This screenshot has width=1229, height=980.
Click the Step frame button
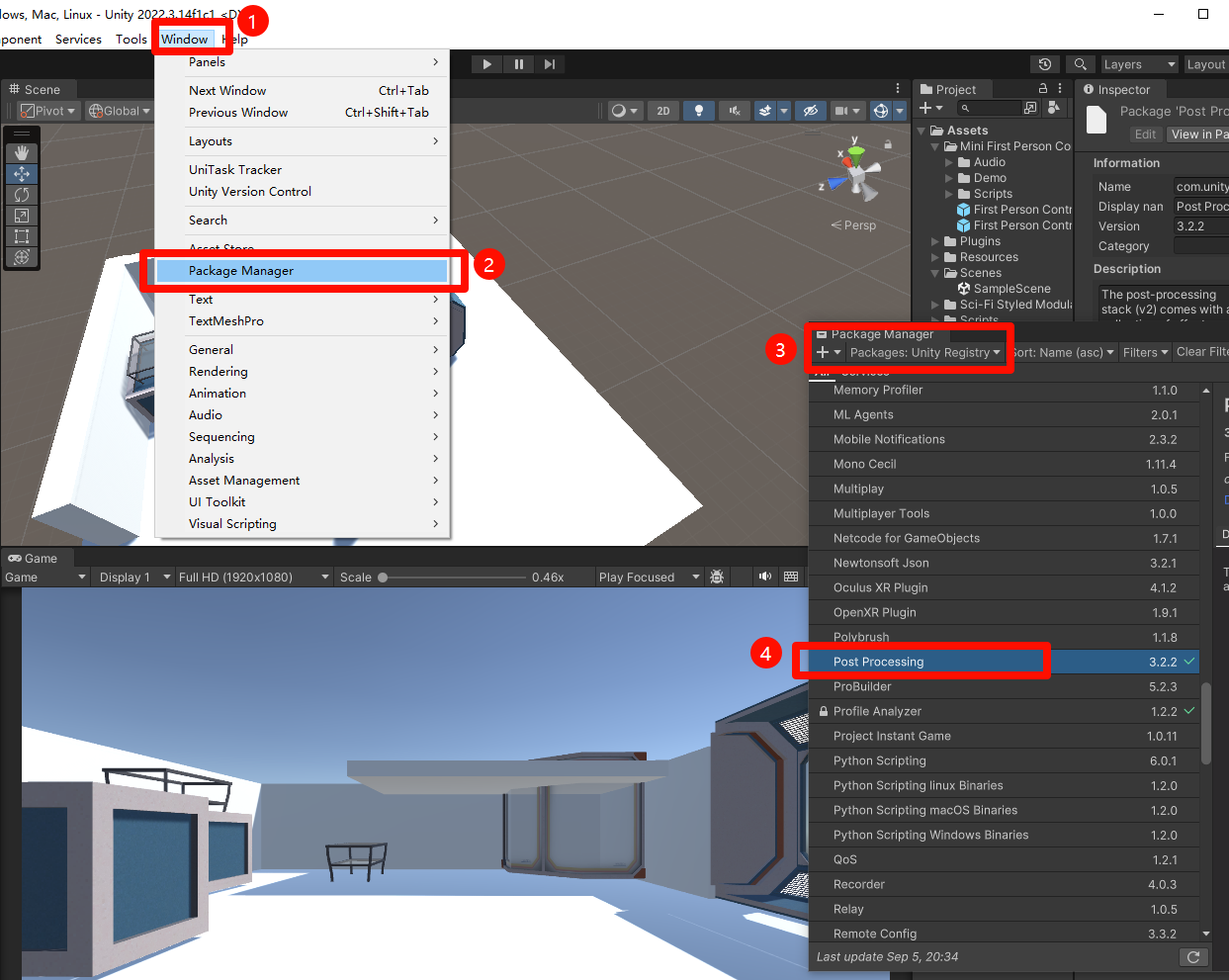coord(550,64)
